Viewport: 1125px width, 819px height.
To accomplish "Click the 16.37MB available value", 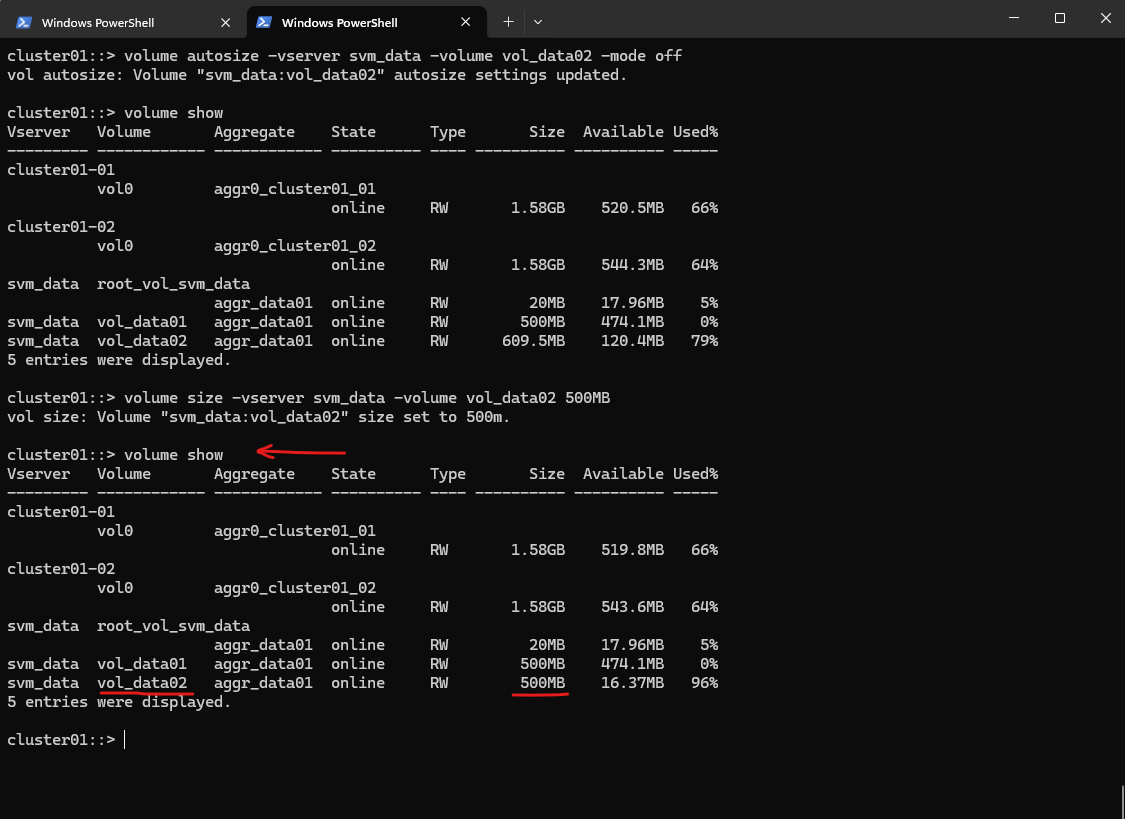I will click(x=629, y=683).
